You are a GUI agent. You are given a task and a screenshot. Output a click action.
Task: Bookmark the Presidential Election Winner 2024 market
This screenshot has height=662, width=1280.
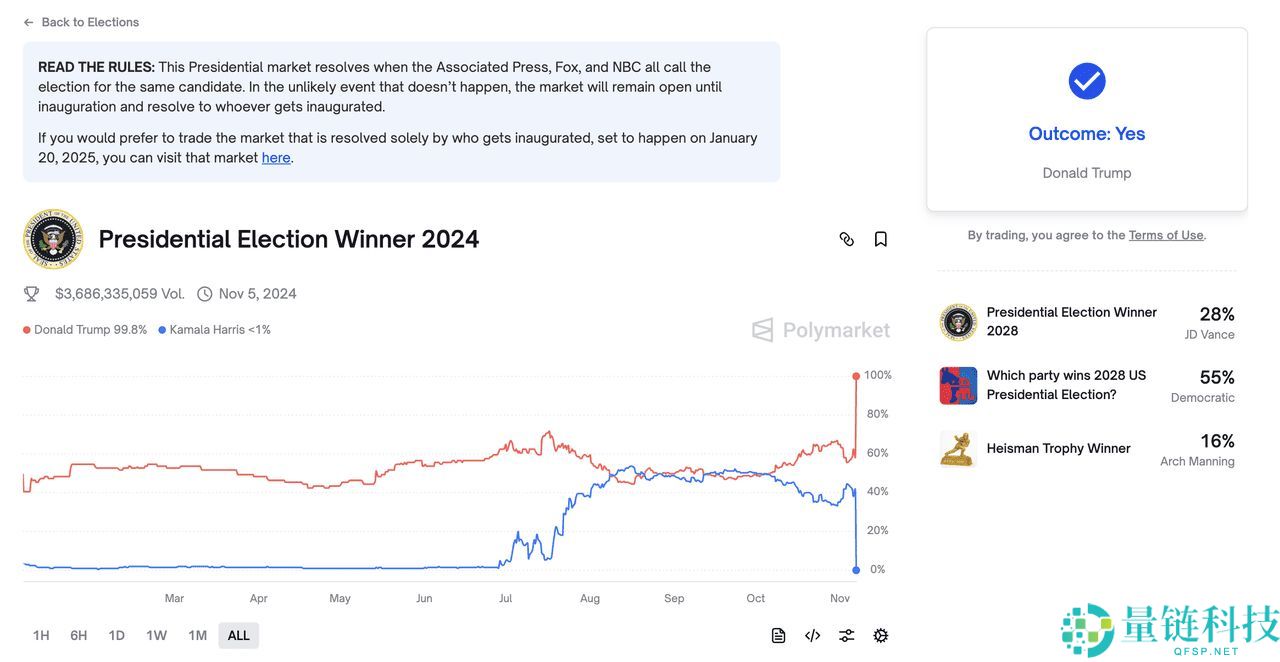tap(880, 239)
